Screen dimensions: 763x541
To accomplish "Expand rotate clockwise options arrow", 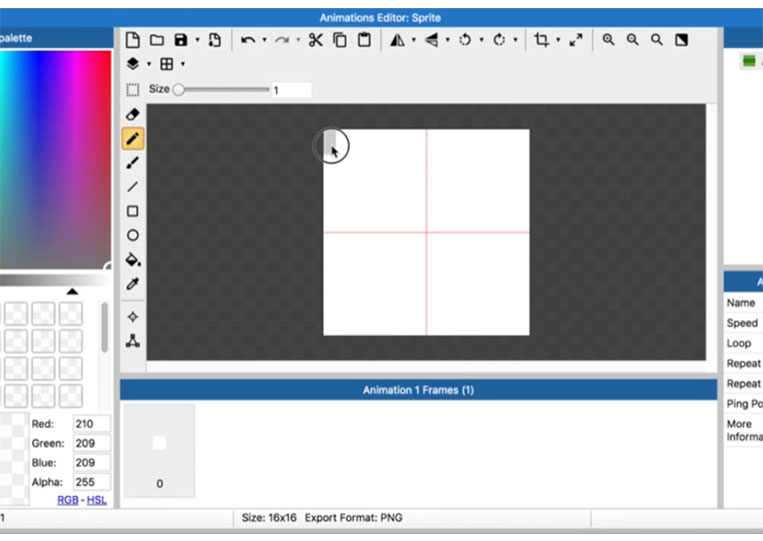I will pos(515,40).
